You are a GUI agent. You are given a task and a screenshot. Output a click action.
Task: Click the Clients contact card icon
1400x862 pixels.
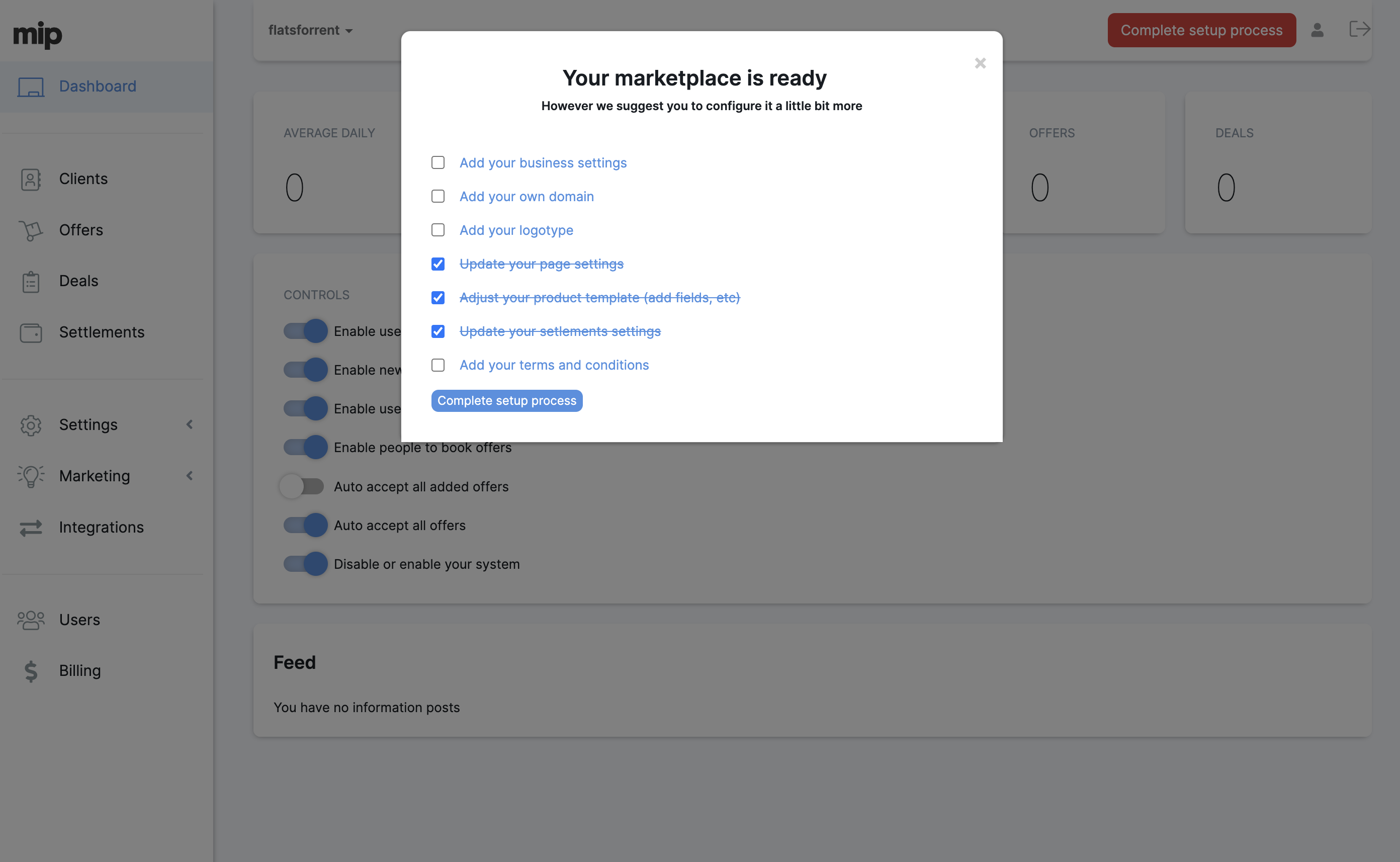coord(31,180)
